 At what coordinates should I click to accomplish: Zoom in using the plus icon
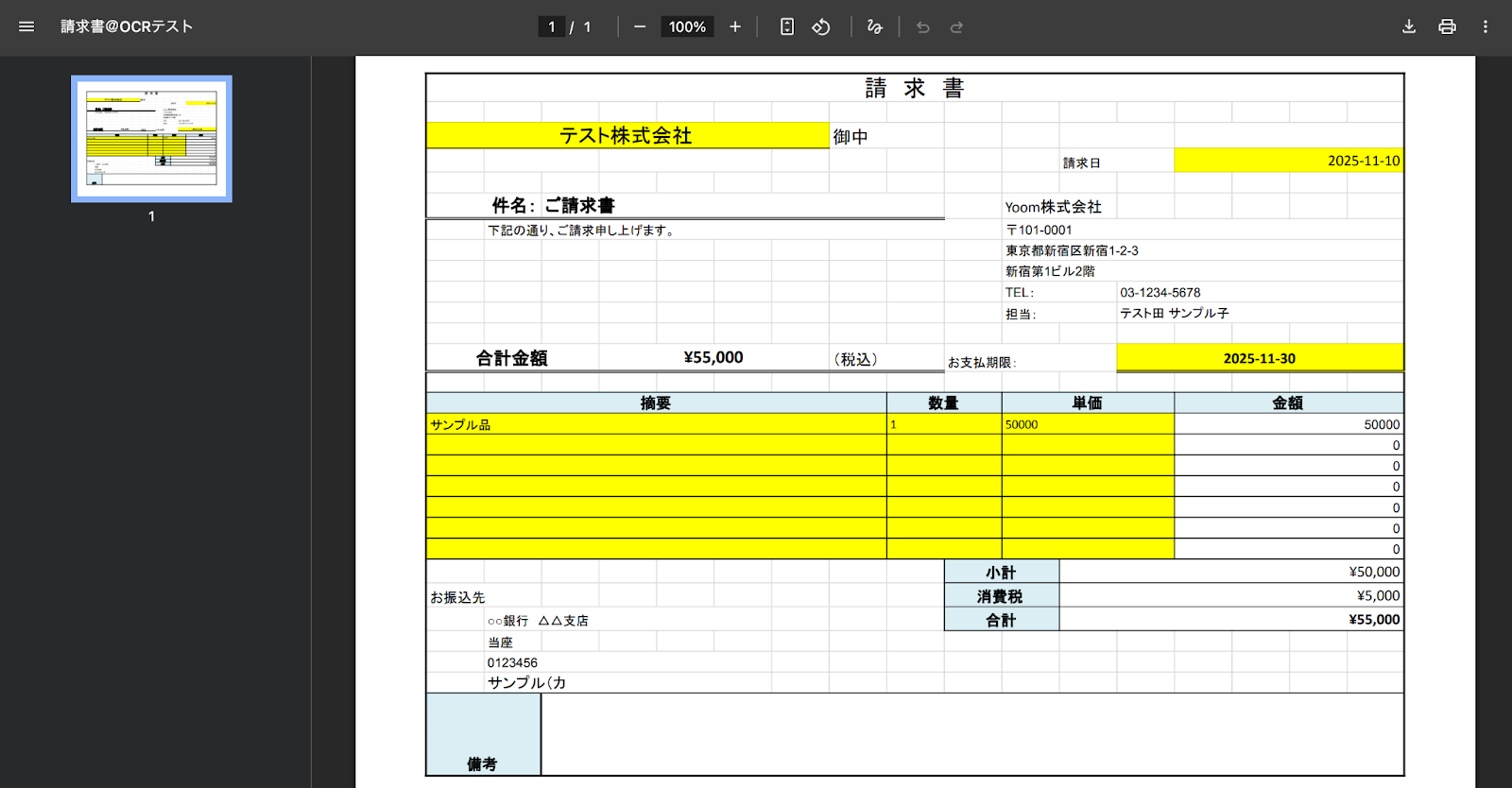[735, 26]
